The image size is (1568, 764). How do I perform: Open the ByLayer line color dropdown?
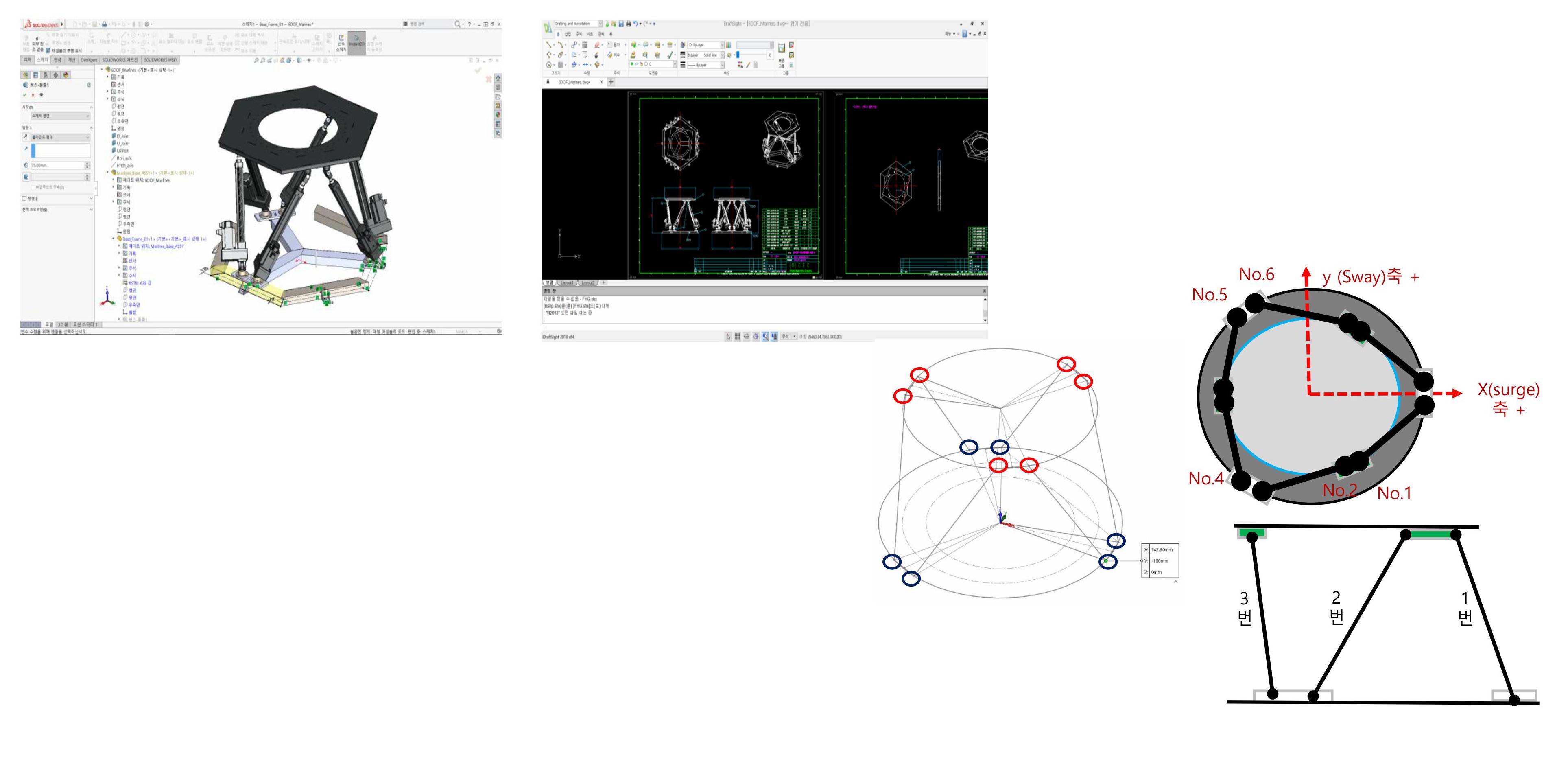(x=722, y=45)
